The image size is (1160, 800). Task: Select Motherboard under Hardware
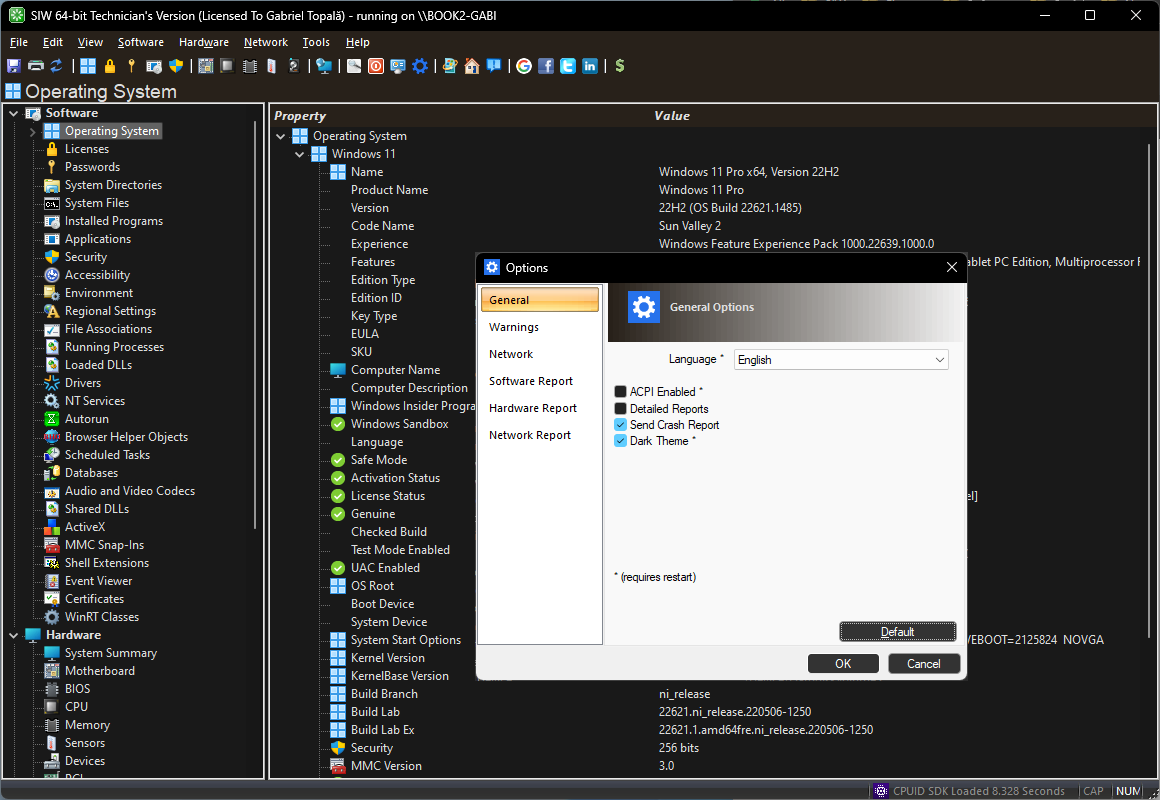(x=100, y=671)
